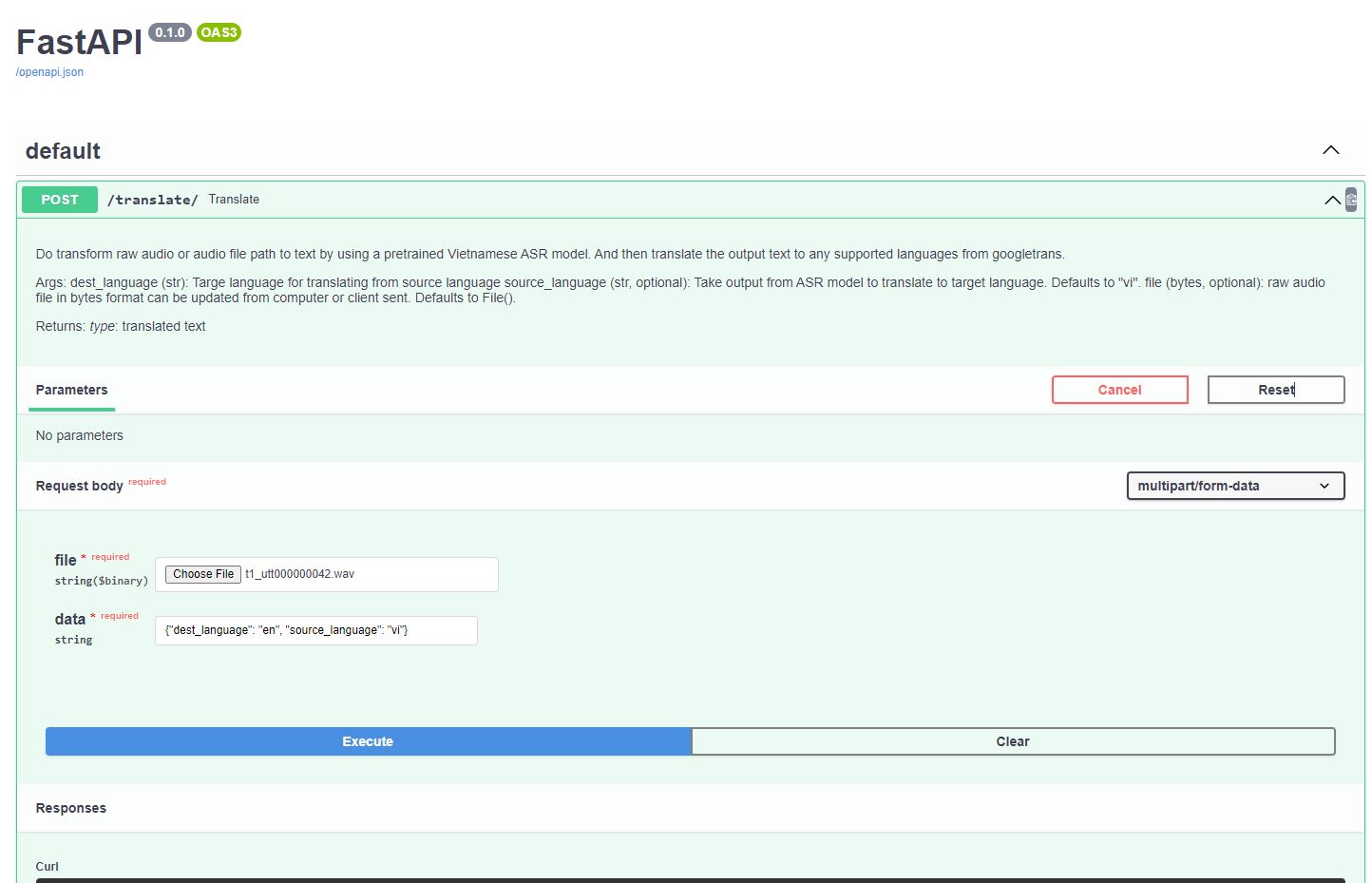This screenshot has height=883, width=1372.
Task: Click the selected filename t1_utt000000042.wav
Action: click(x=299, y=574)
